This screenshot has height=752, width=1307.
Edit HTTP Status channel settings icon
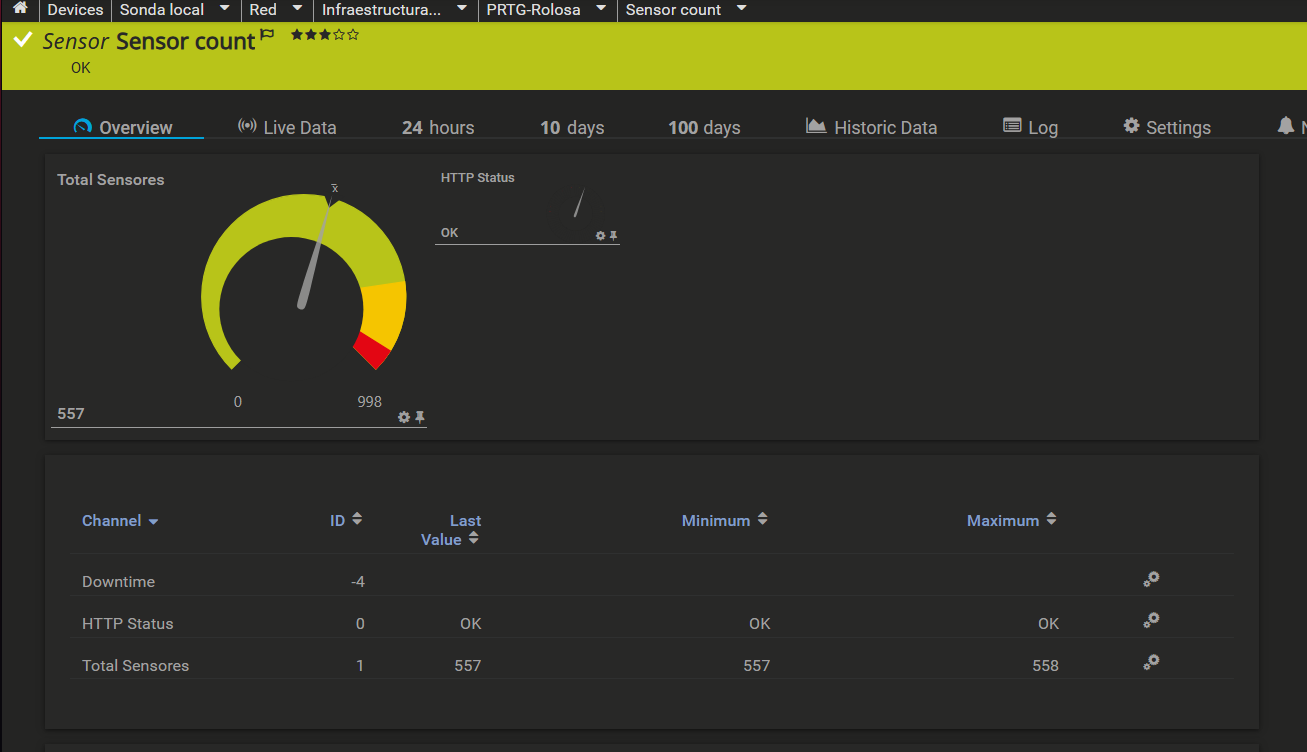click(x=1151, y=621)
